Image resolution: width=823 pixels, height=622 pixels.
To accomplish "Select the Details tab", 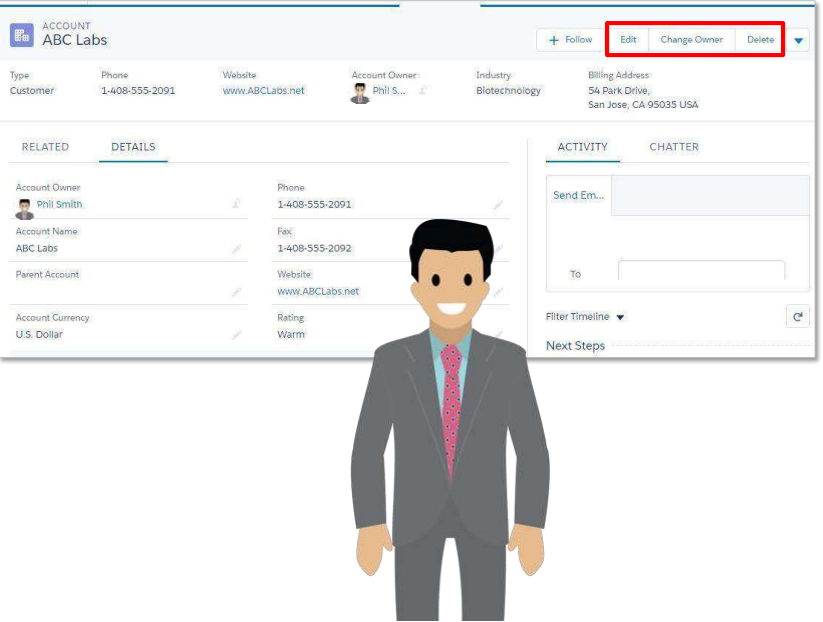I will (133, 147).
